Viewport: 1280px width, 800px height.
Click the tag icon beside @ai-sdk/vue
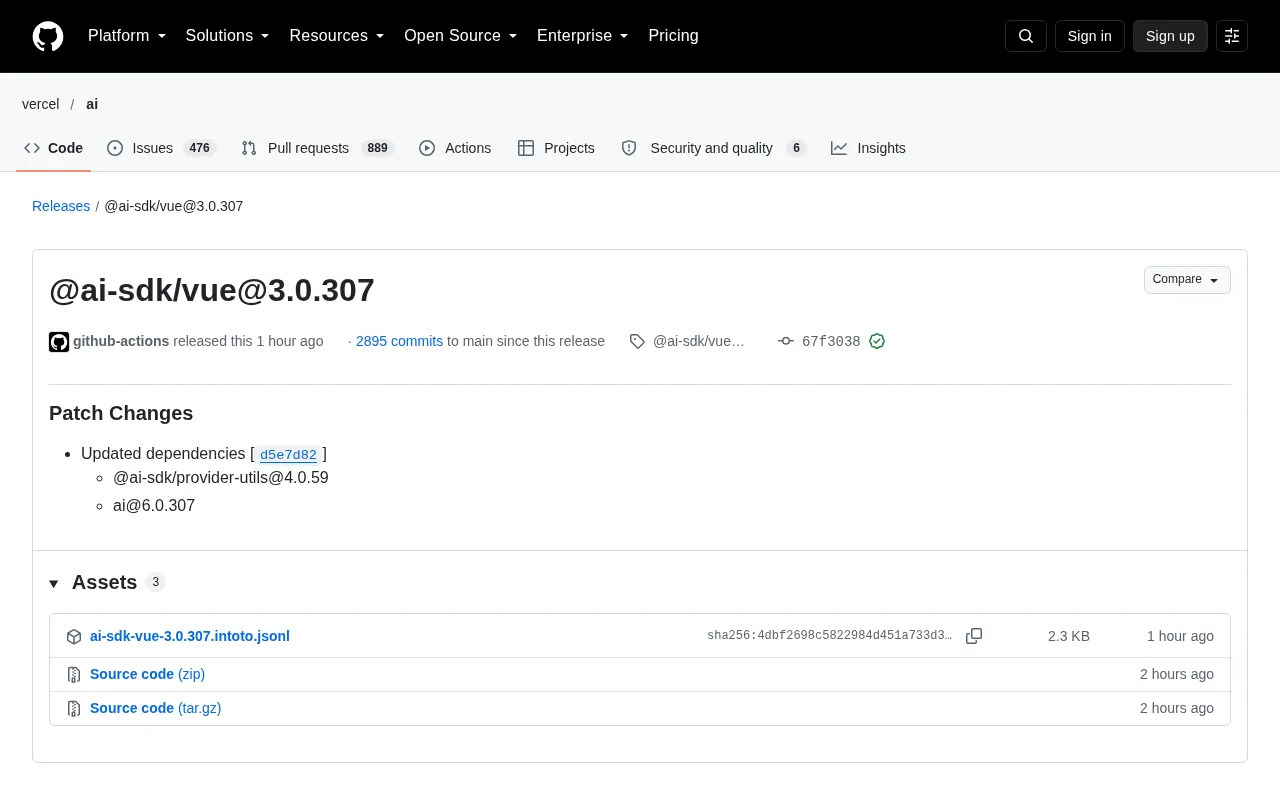pos(637,341)
